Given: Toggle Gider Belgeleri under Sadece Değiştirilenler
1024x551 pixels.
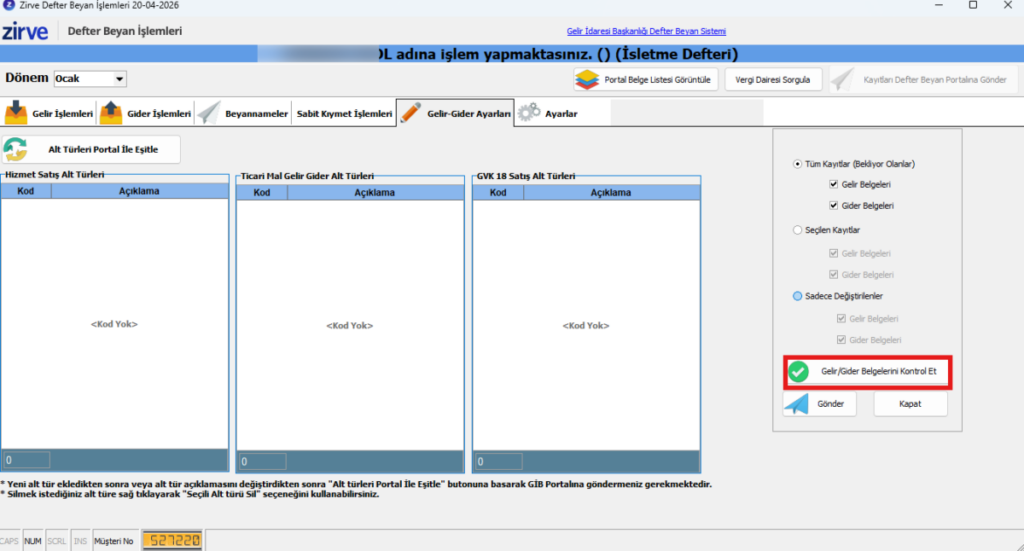Looking at the screenshot, I should pos(841,339).
